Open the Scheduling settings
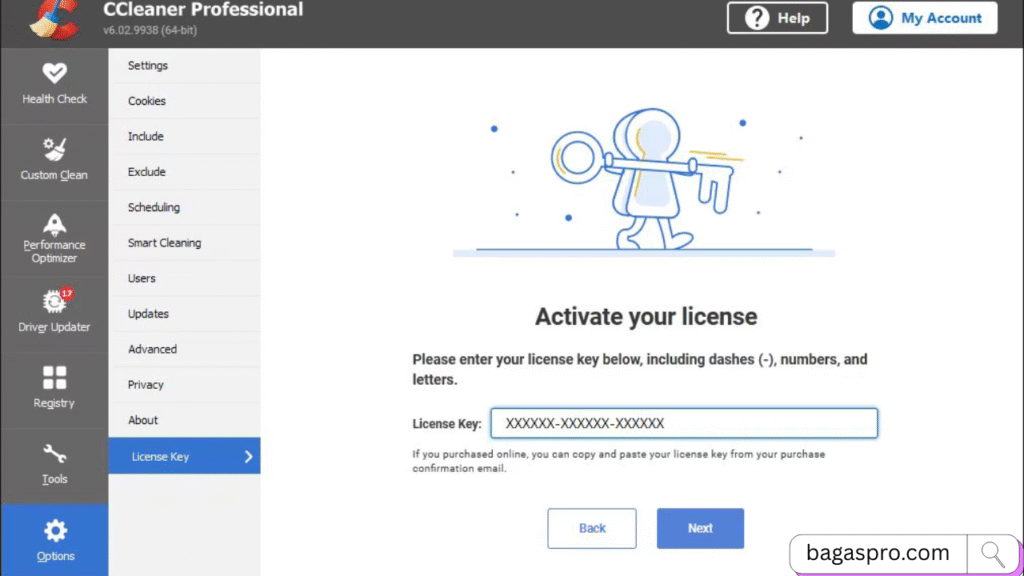Viewport: 1024px width, 576px height. (153, 207)
